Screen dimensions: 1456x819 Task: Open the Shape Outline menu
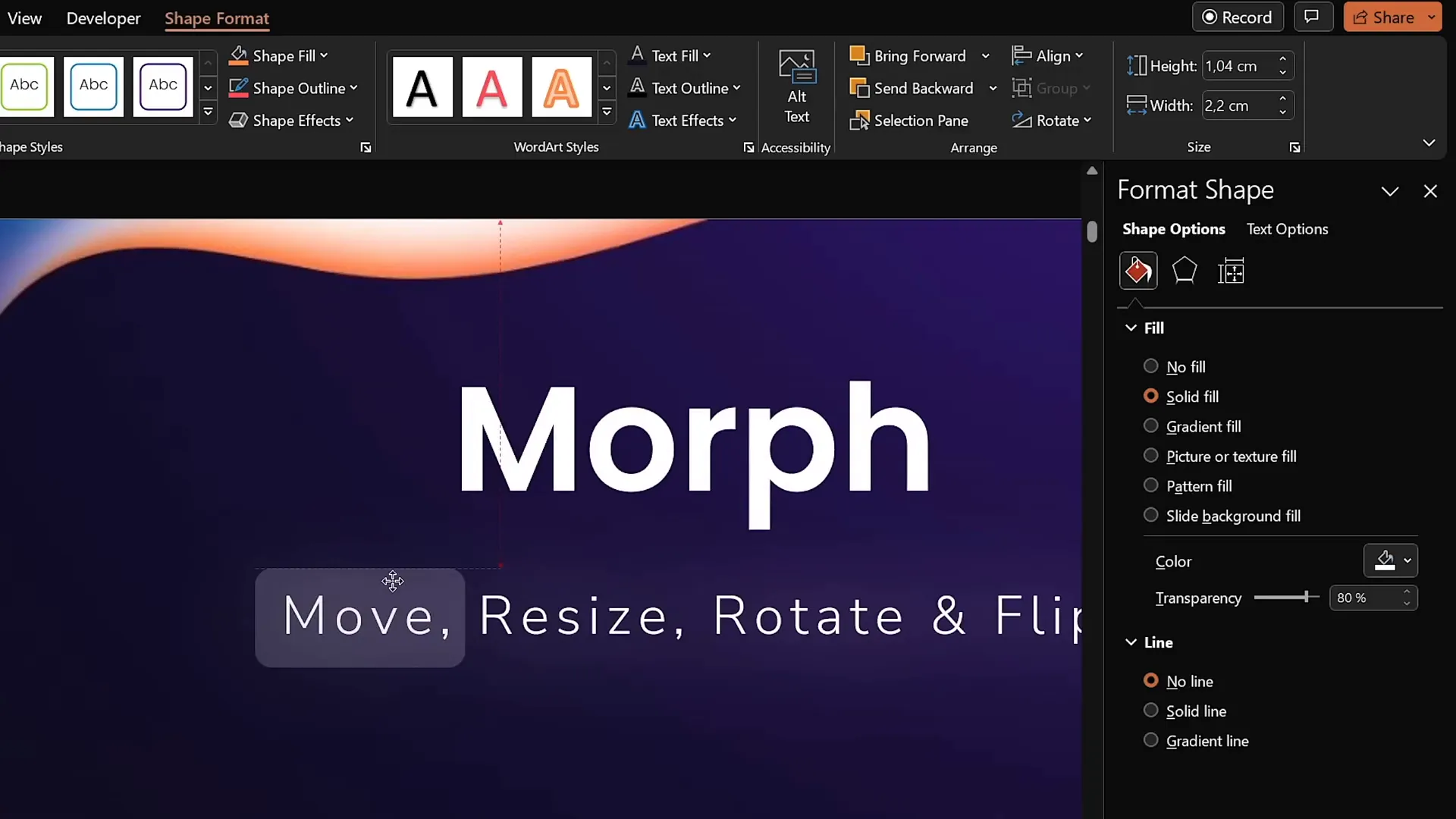[x=293, y=88]
